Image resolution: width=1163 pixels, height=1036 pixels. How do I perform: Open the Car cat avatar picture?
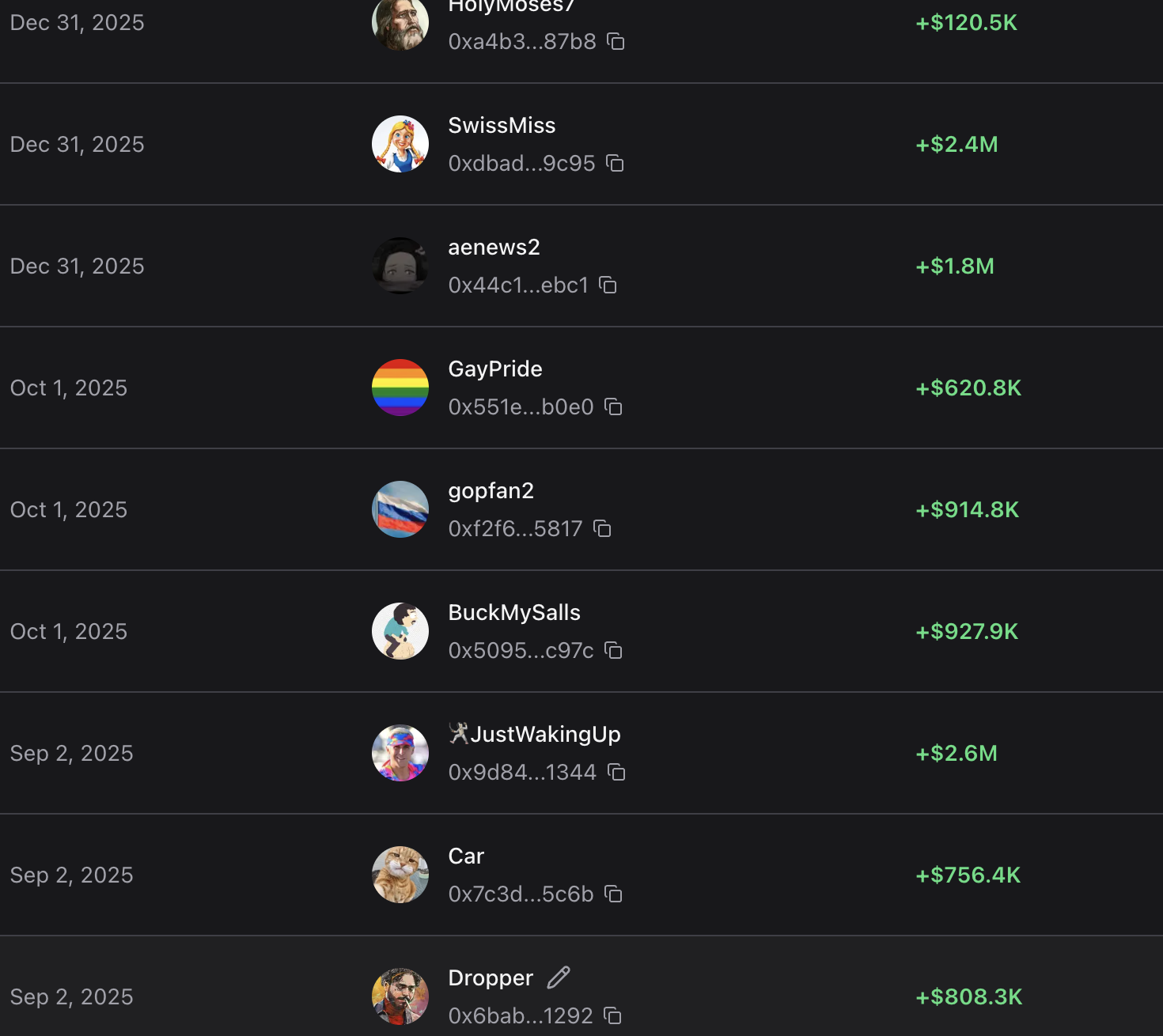(x=400, y=875)
